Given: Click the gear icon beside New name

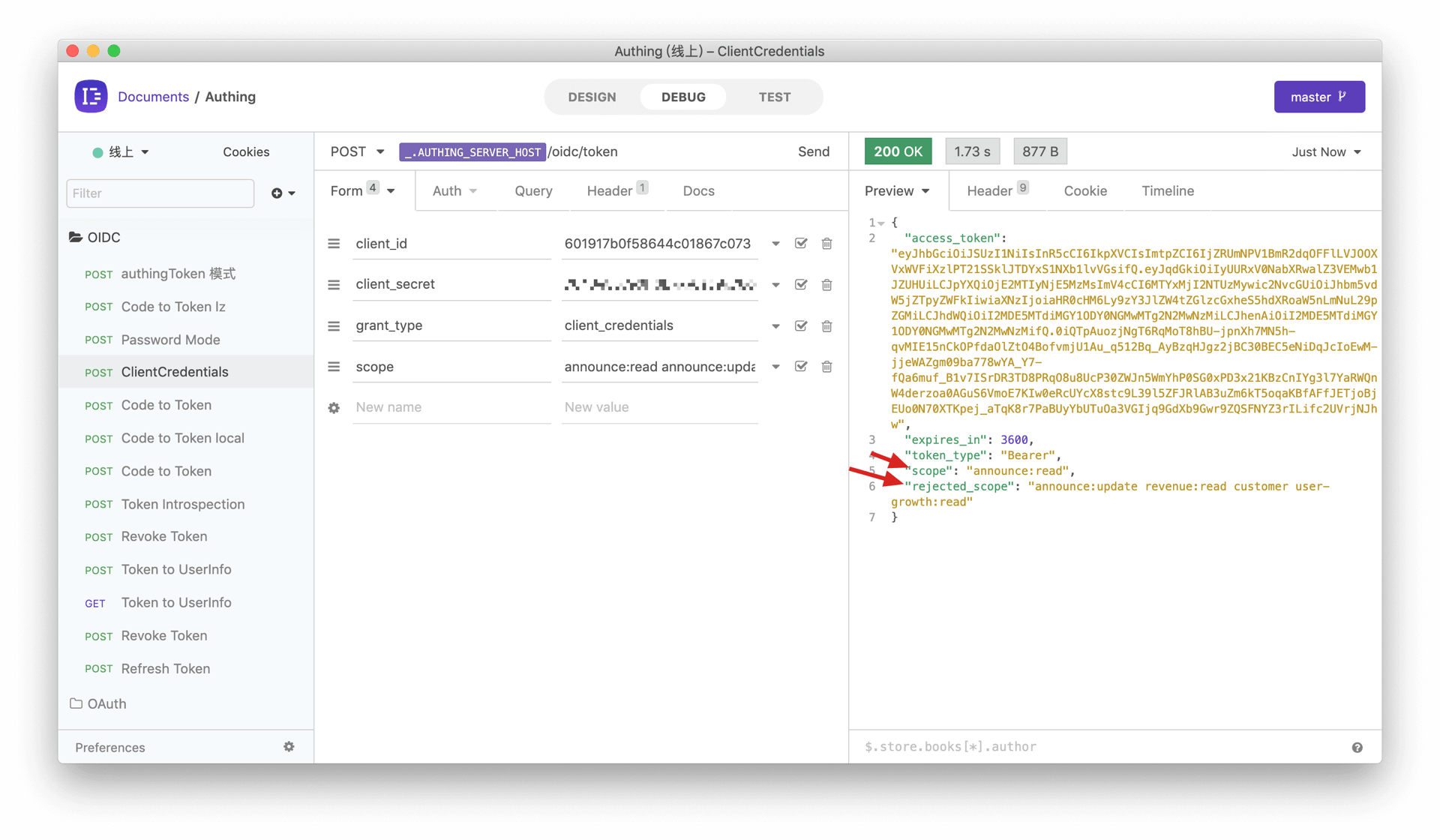Looking at the screenshot, I should pyautogui.click(x=334, y=408).
